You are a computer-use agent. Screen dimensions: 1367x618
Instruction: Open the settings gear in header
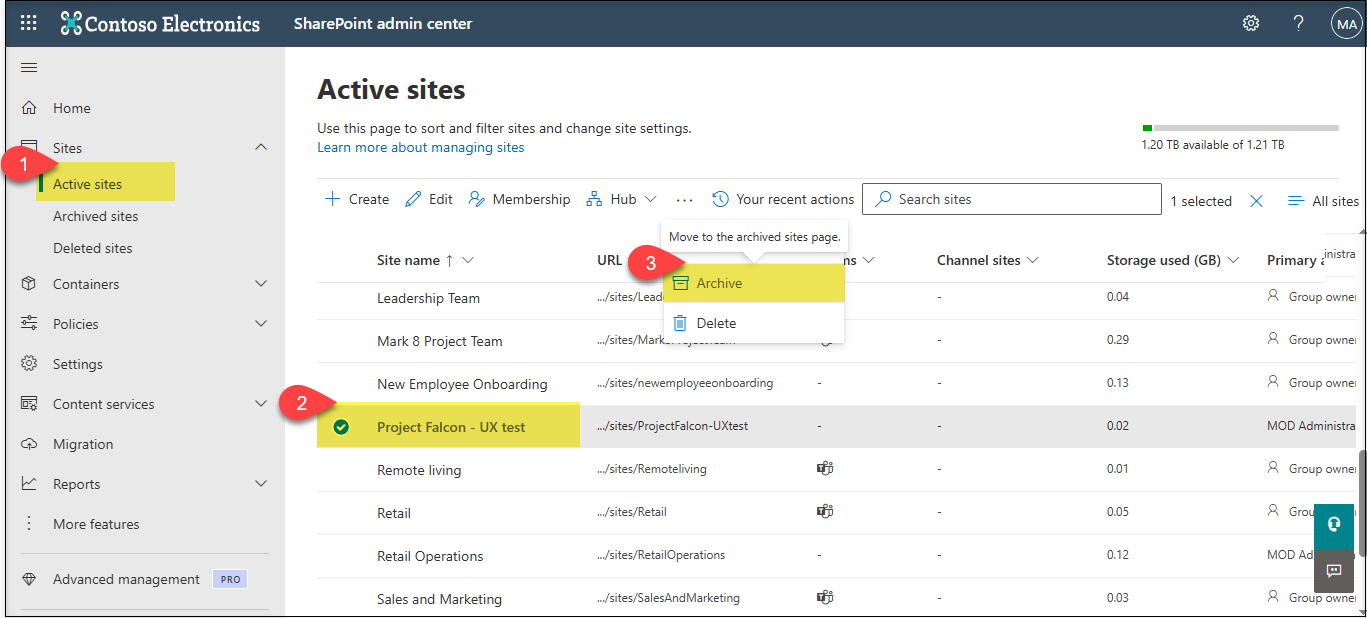coord(1250,23)
